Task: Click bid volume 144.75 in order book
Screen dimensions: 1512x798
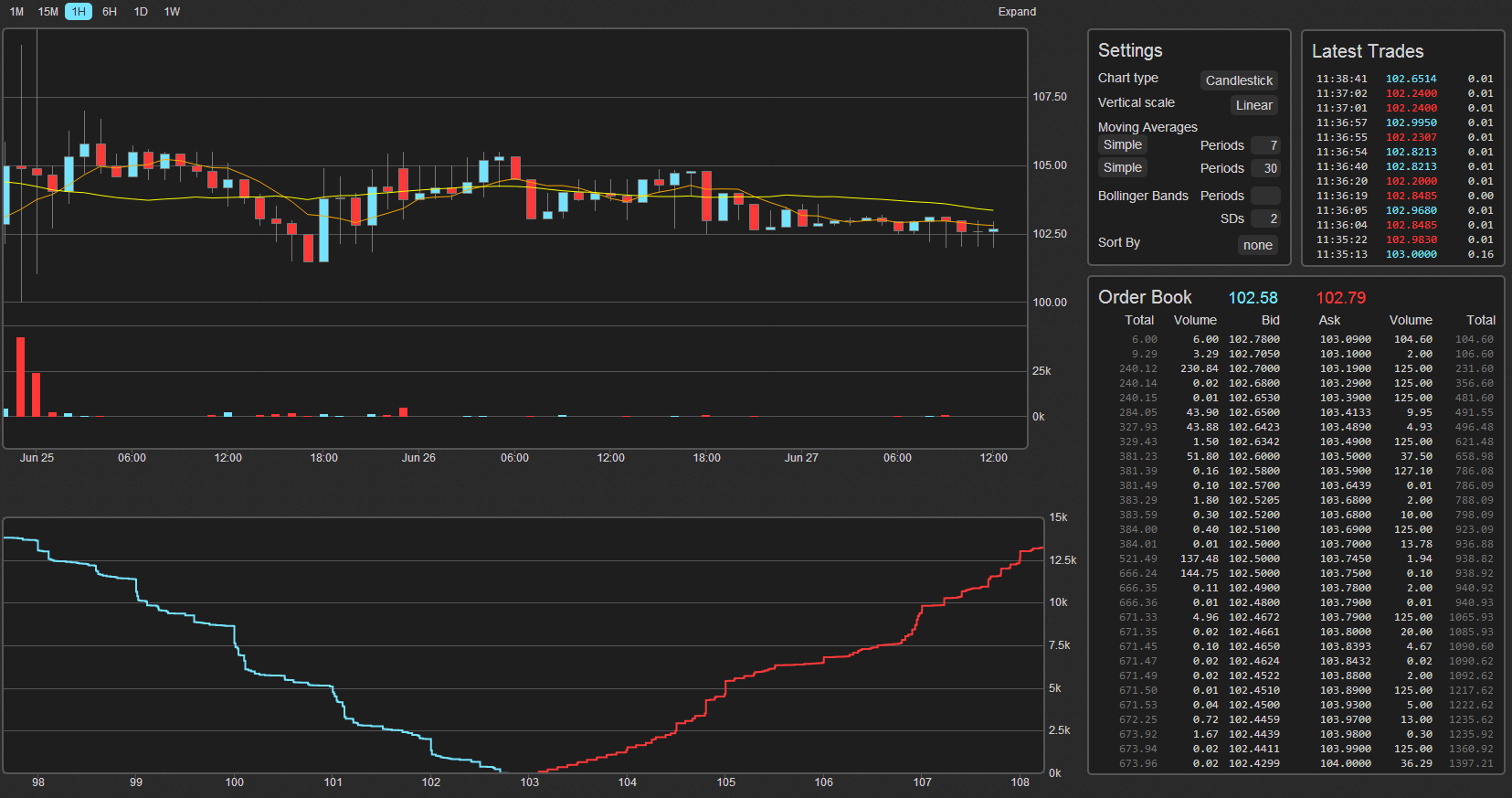Action: 1200,573
